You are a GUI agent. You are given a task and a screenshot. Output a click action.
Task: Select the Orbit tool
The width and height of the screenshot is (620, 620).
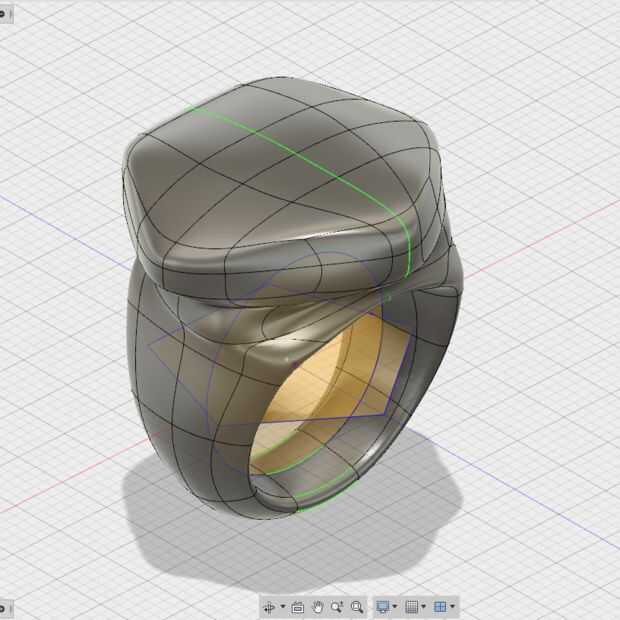269,607
